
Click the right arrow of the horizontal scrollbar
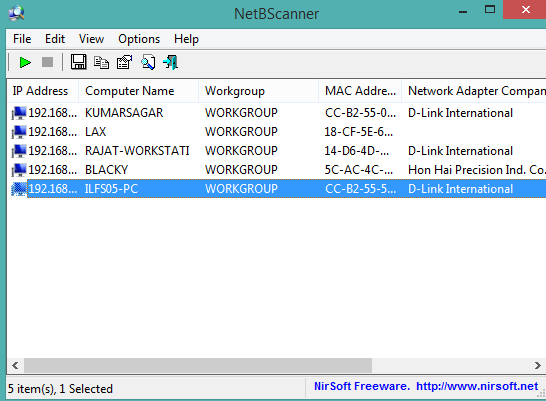pyautogui.click(x=538, y=365)
